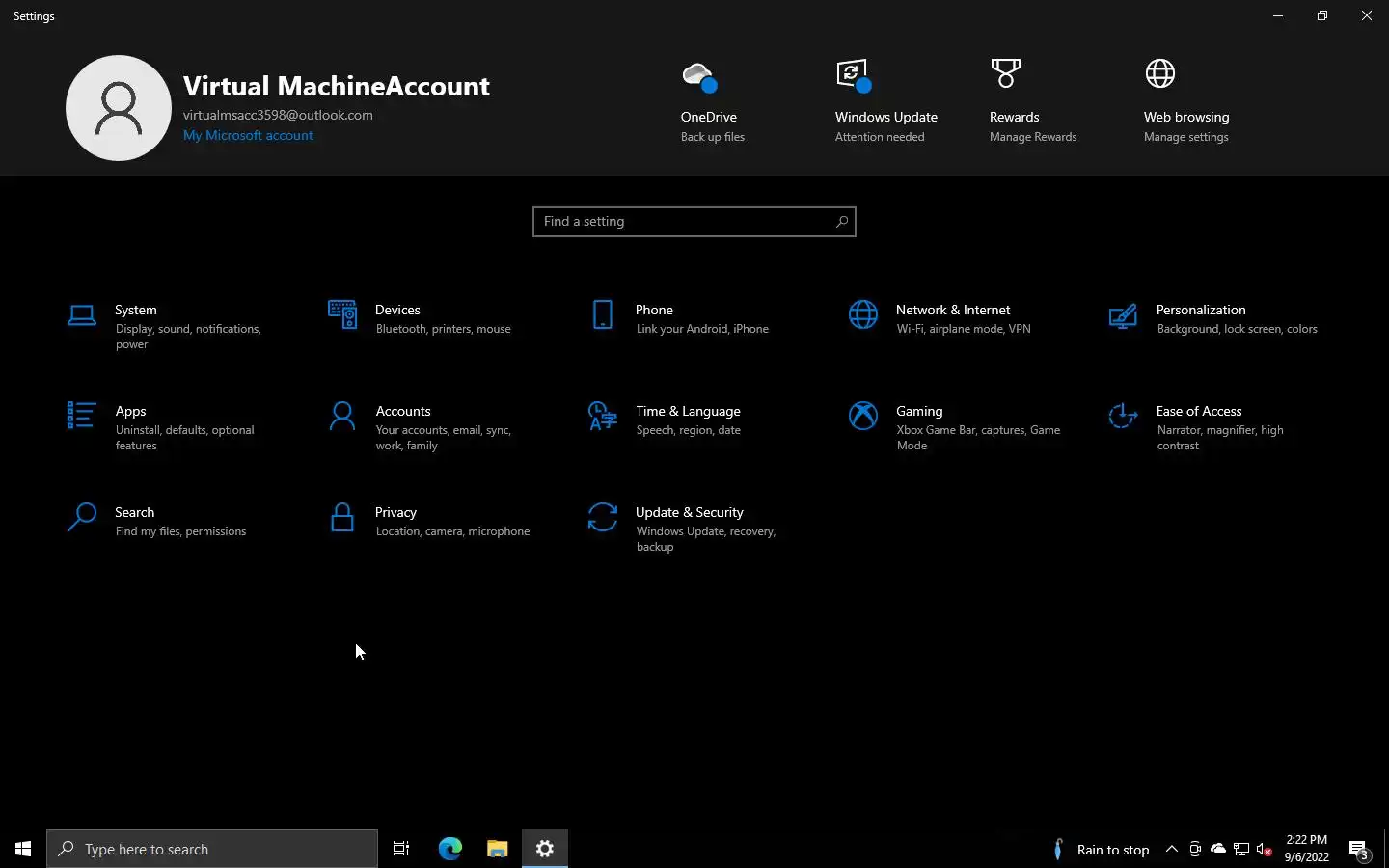Open the notification center icon
This screenshot has width=1389, height=868.
[1360, 850]
